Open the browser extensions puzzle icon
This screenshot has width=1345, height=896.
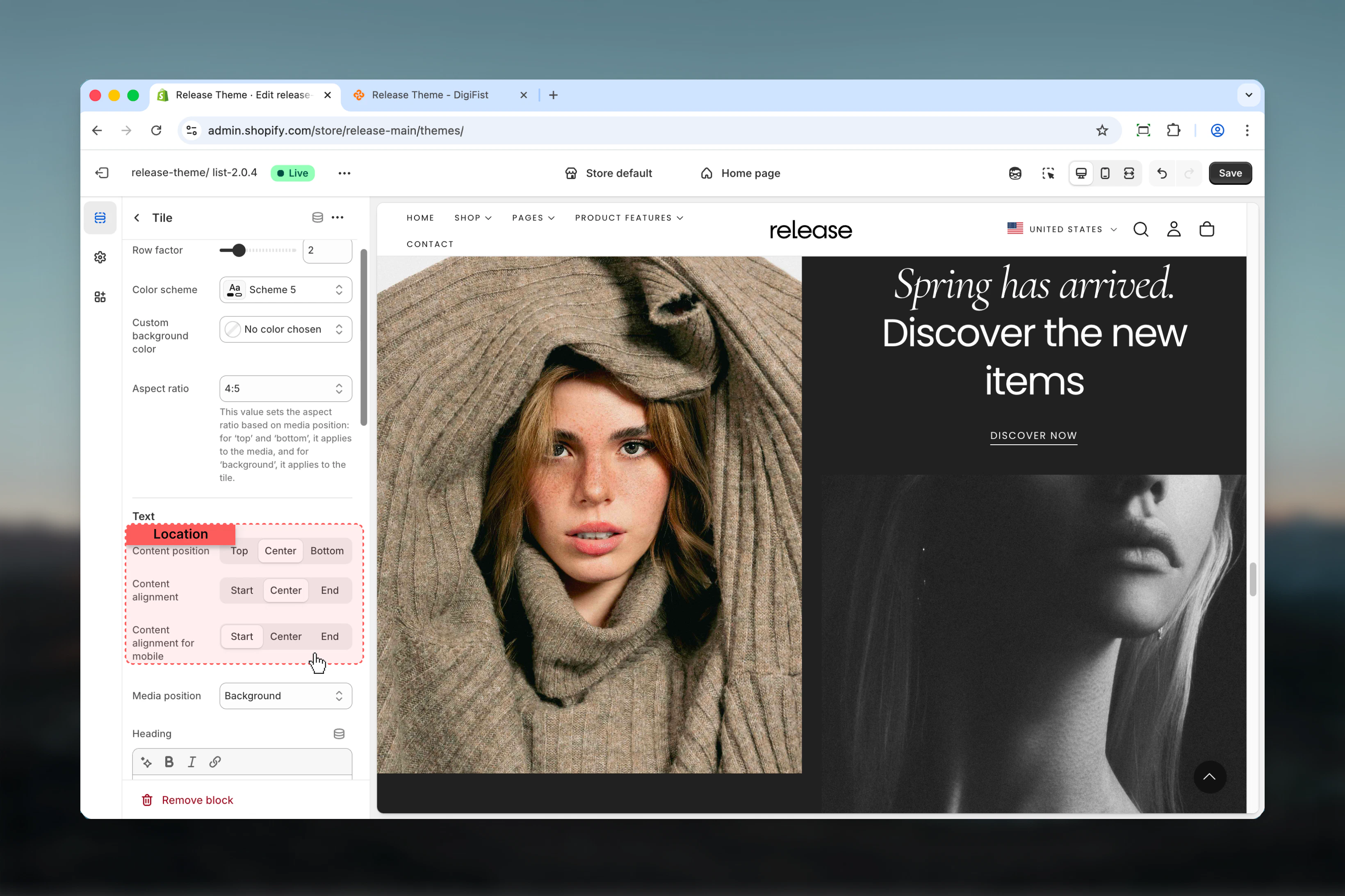click(x=1174, y=130)
